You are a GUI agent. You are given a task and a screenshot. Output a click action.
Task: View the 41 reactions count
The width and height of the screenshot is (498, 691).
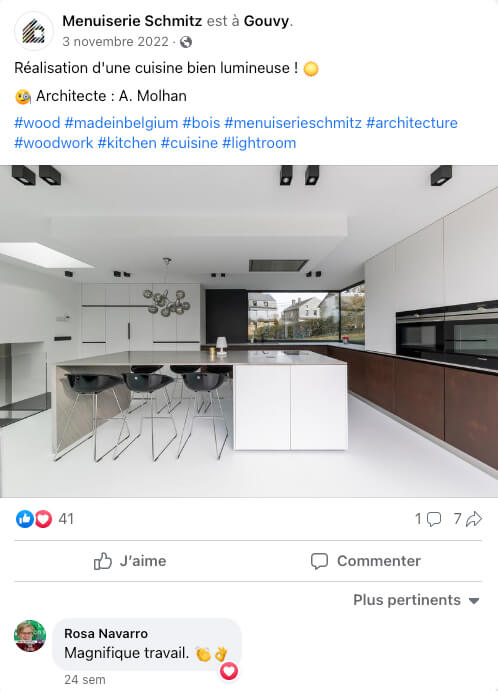(66, 519)
